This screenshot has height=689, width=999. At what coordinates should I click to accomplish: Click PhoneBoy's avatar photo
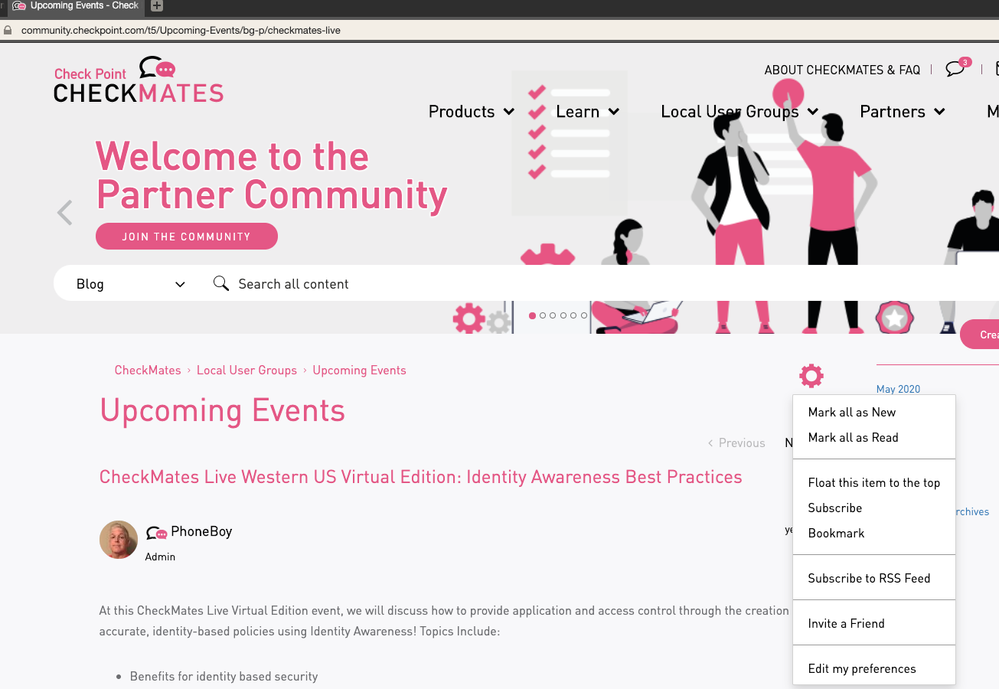point(119,539)
